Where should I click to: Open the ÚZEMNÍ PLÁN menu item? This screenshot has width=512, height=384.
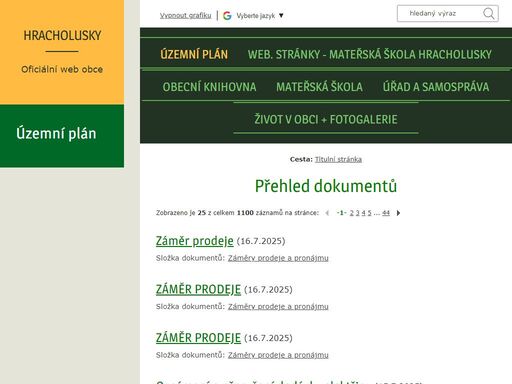click(x=194, y=54)
